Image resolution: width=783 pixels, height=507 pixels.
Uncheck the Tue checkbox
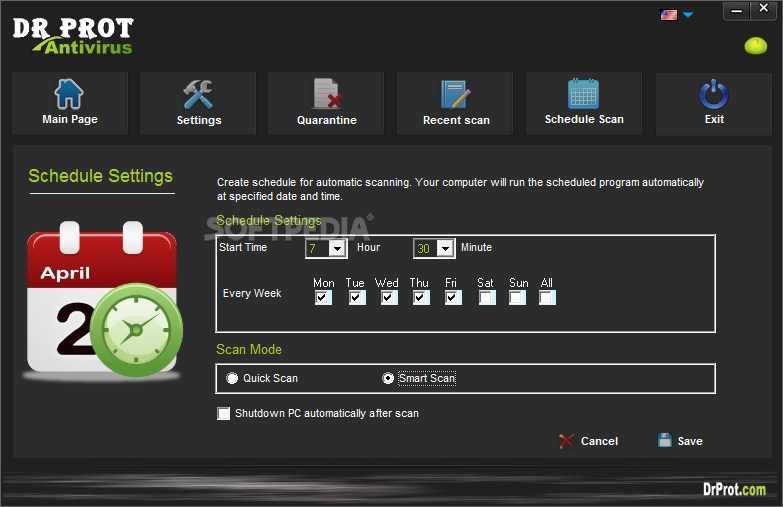point(357,298)
